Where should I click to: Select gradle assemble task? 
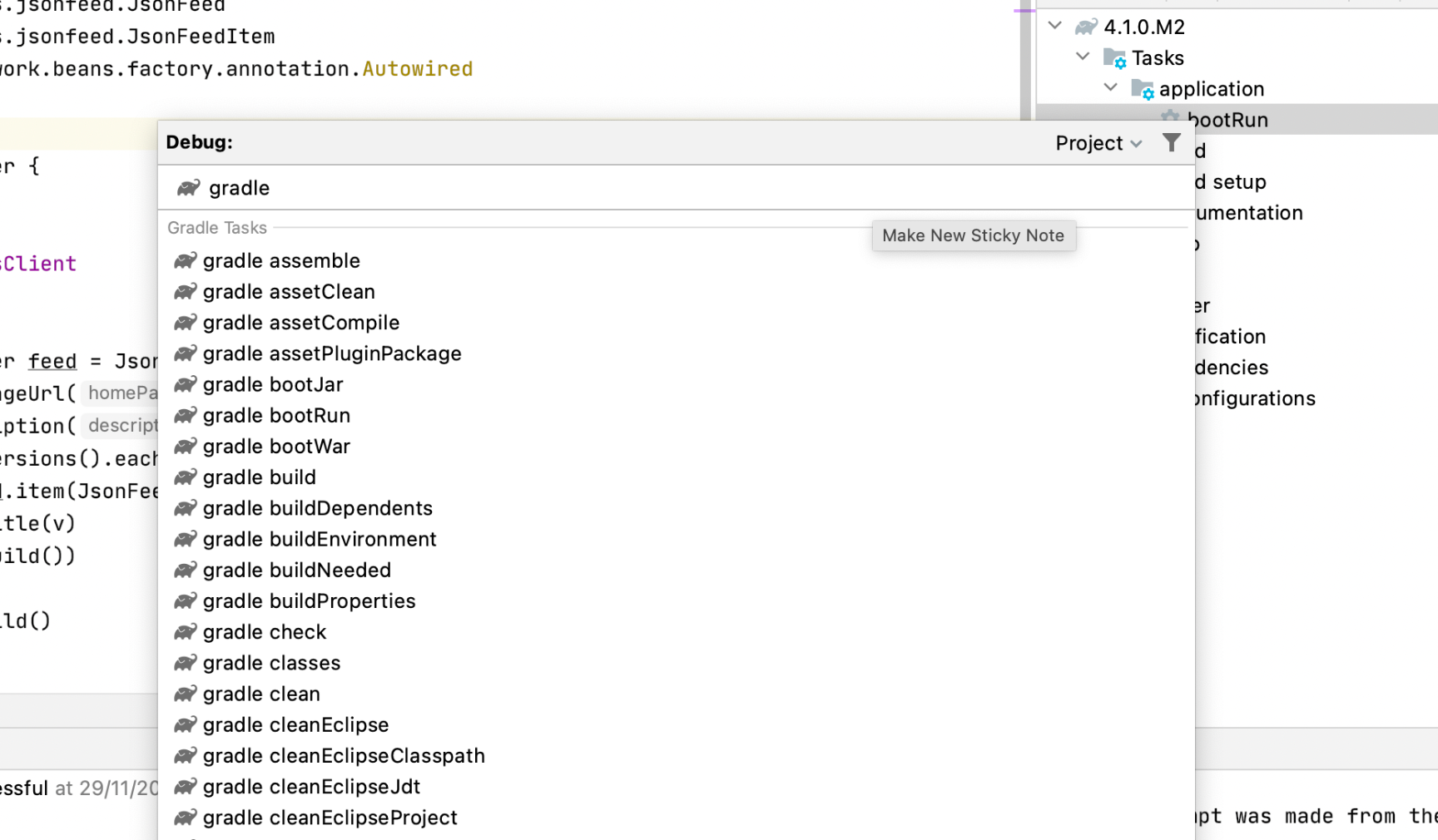click(676, 261)
